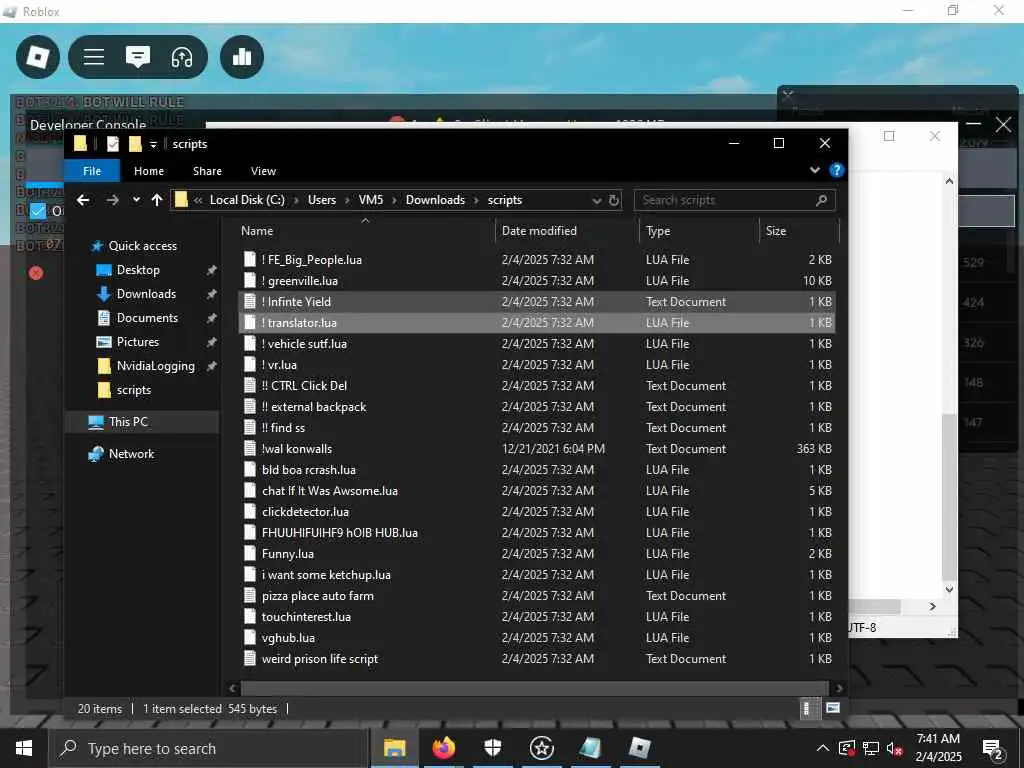Select the ! greenville.lua file

537,281
